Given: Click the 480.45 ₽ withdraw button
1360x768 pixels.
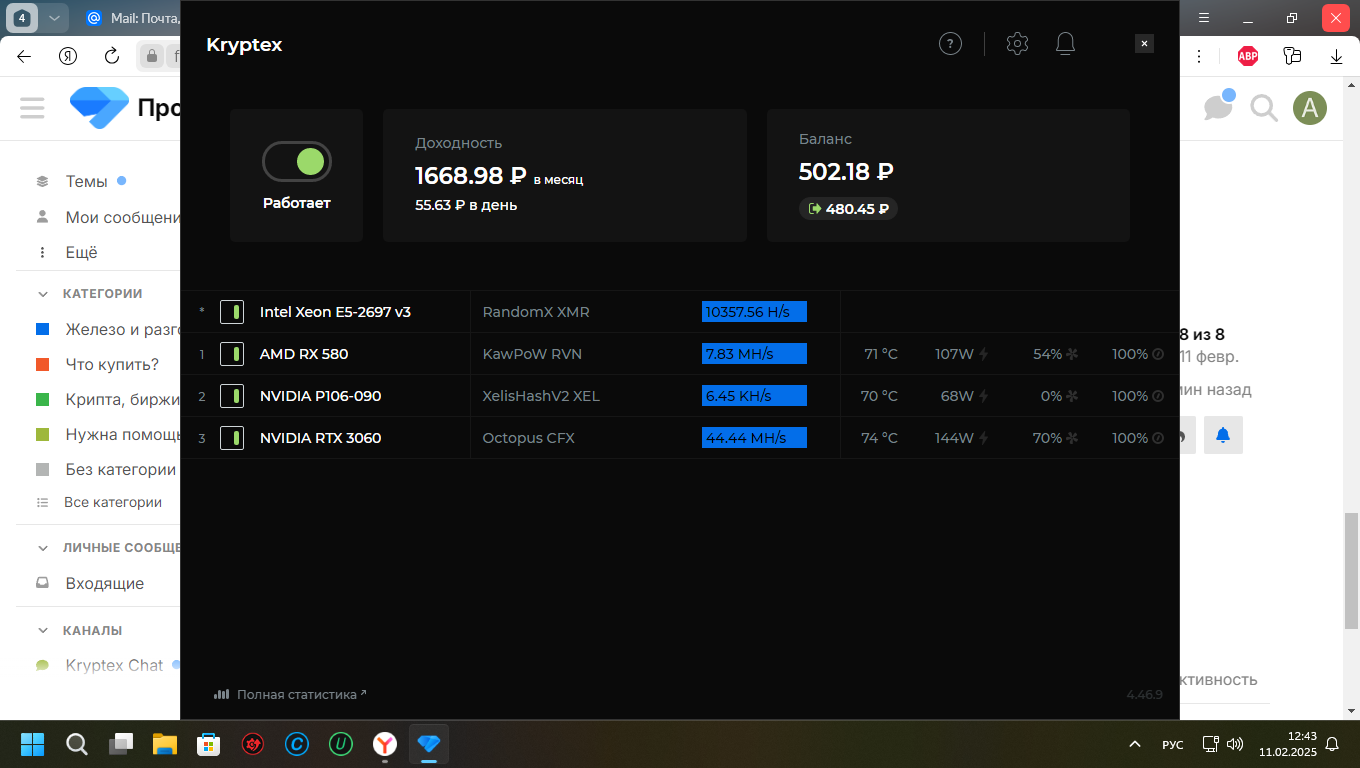Looking at the screenshot, I should tap(848, 209).
